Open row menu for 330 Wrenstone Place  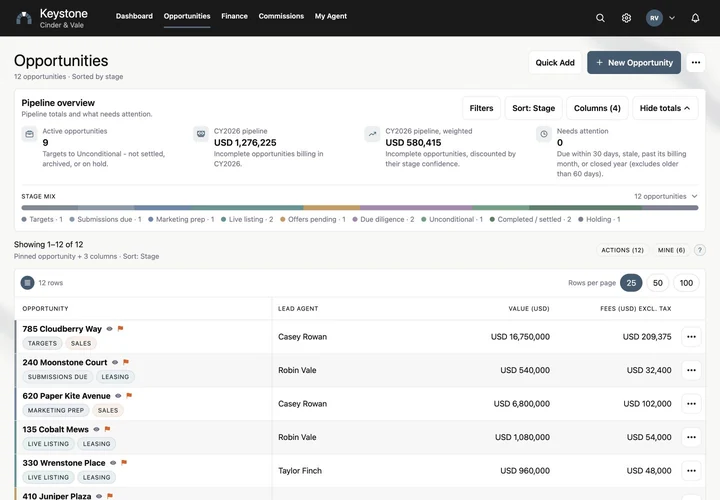coord(691,471)
